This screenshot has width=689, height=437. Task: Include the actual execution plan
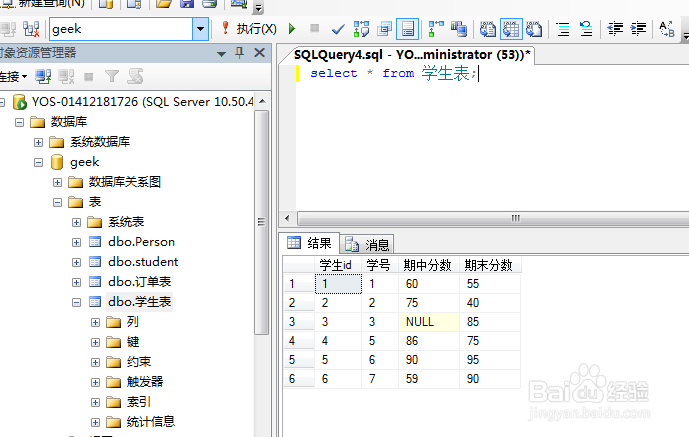point(436,29)
